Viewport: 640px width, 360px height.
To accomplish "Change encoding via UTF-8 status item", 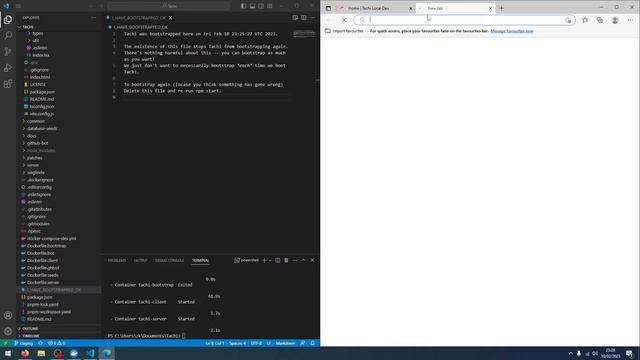I will click(x=256, y=343).
